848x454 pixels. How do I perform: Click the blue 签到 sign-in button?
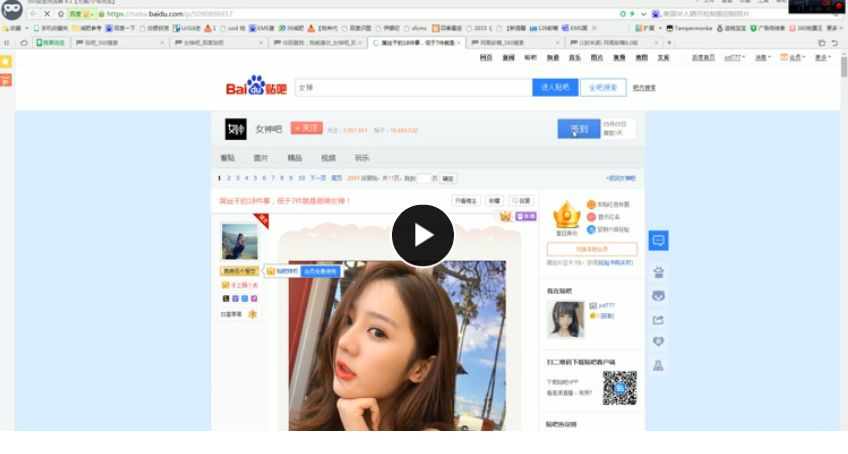tap(579, 129)
